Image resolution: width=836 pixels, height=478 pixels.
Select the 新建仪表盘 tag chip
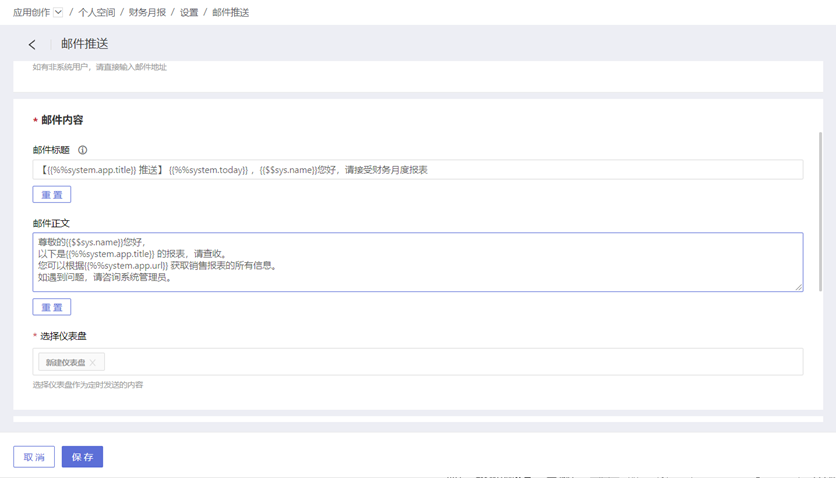65,363
